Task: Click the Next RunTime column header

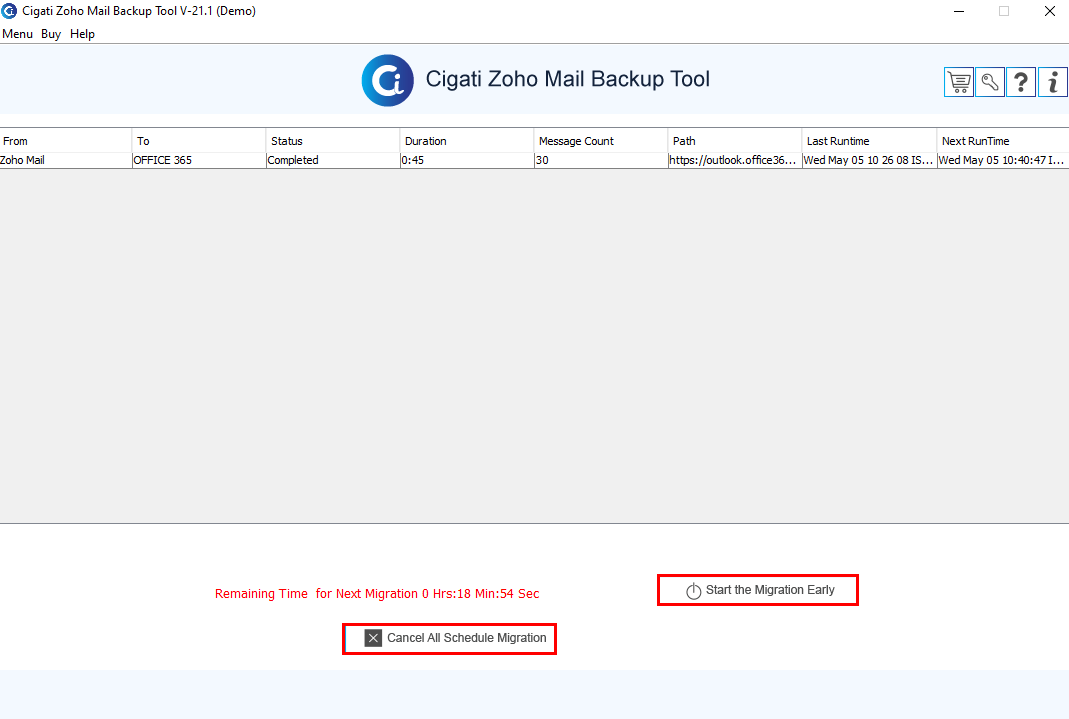Action: (x=1003, y=141)
